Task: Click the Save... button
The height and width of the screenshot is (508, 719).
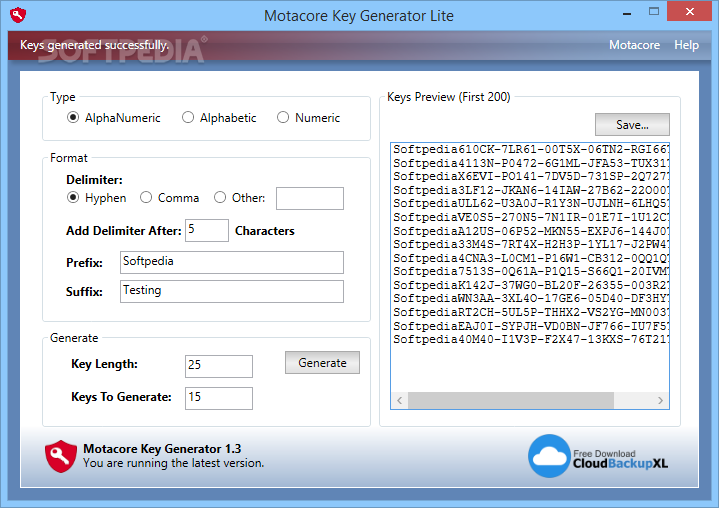Action: 632,125
